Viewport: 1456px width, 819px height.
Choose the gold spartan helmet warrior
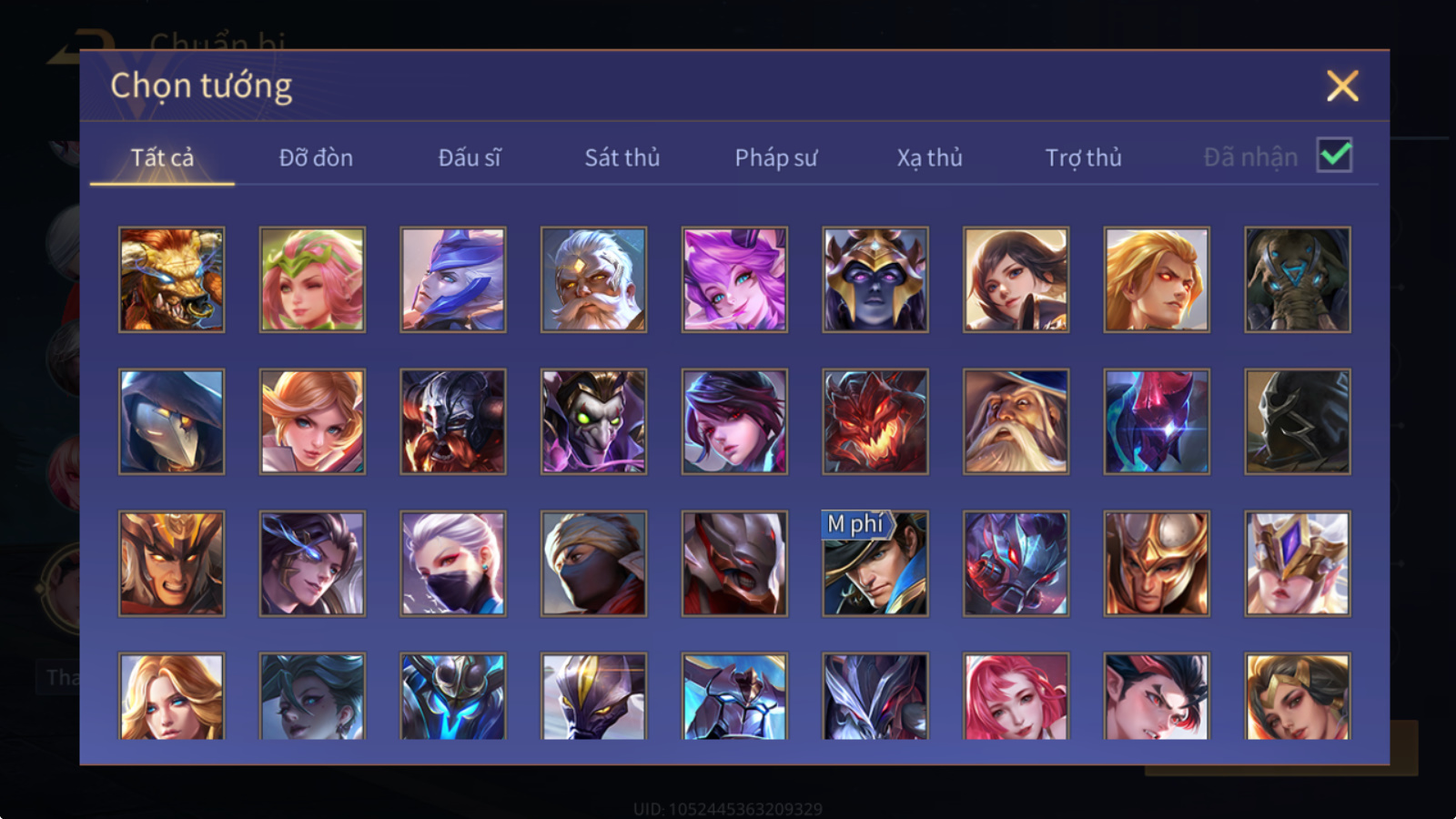[1157, 563]
